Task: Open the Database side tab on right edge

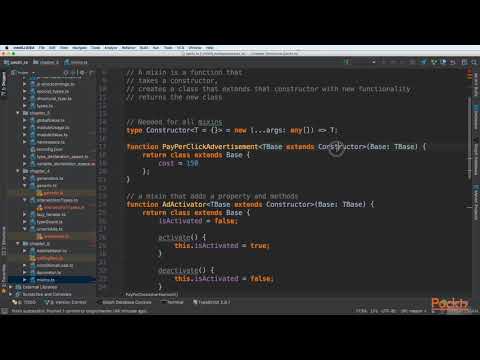Action: click(x=476, y=117)
